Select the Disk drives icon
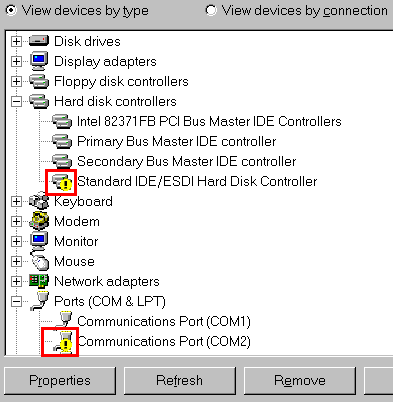393x402 pixels. 39,41
